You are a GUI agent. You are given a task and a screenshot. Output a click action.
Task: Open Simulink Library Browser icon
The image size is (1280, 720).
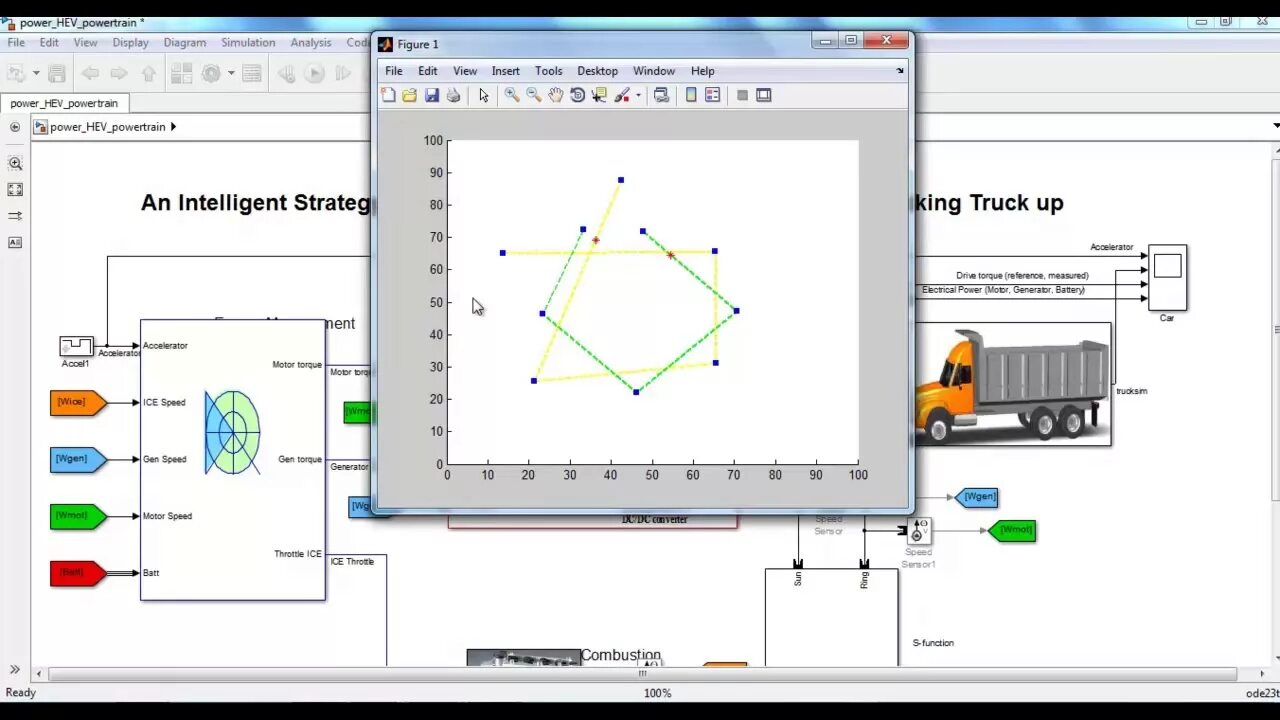click(181, 73)
